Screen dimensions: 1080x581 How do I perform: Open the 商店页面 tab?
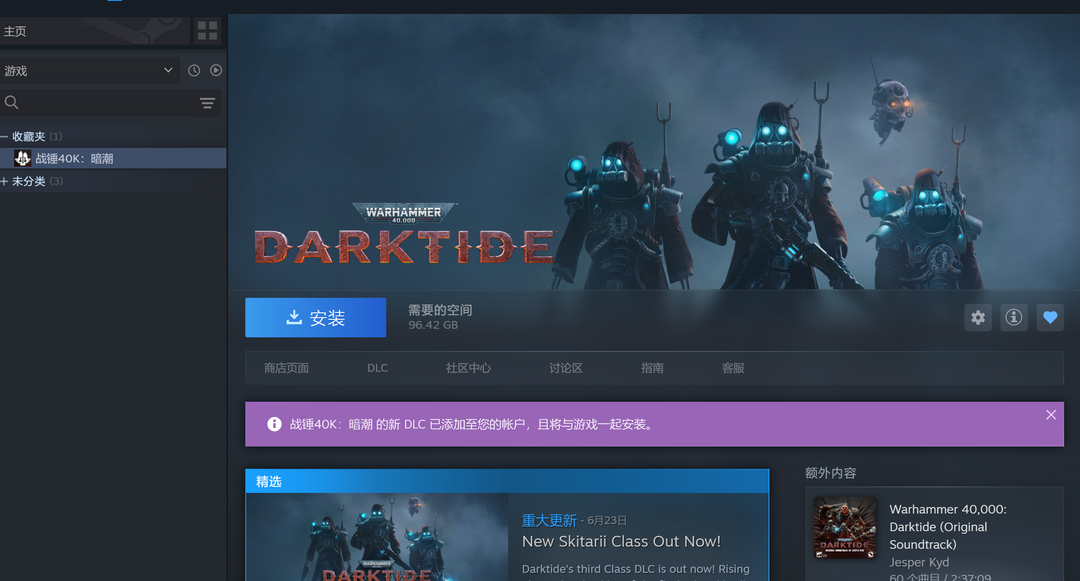(286, 368)
